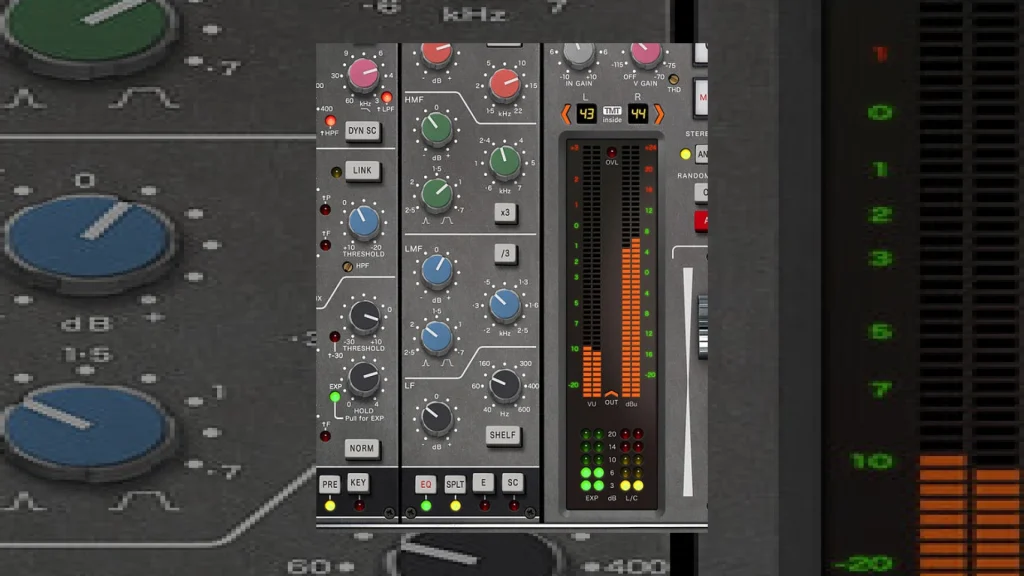Screen dimensions: 1024x576
Task: Click the pink LPF kHz filter knob
Action: pos(363,74)
